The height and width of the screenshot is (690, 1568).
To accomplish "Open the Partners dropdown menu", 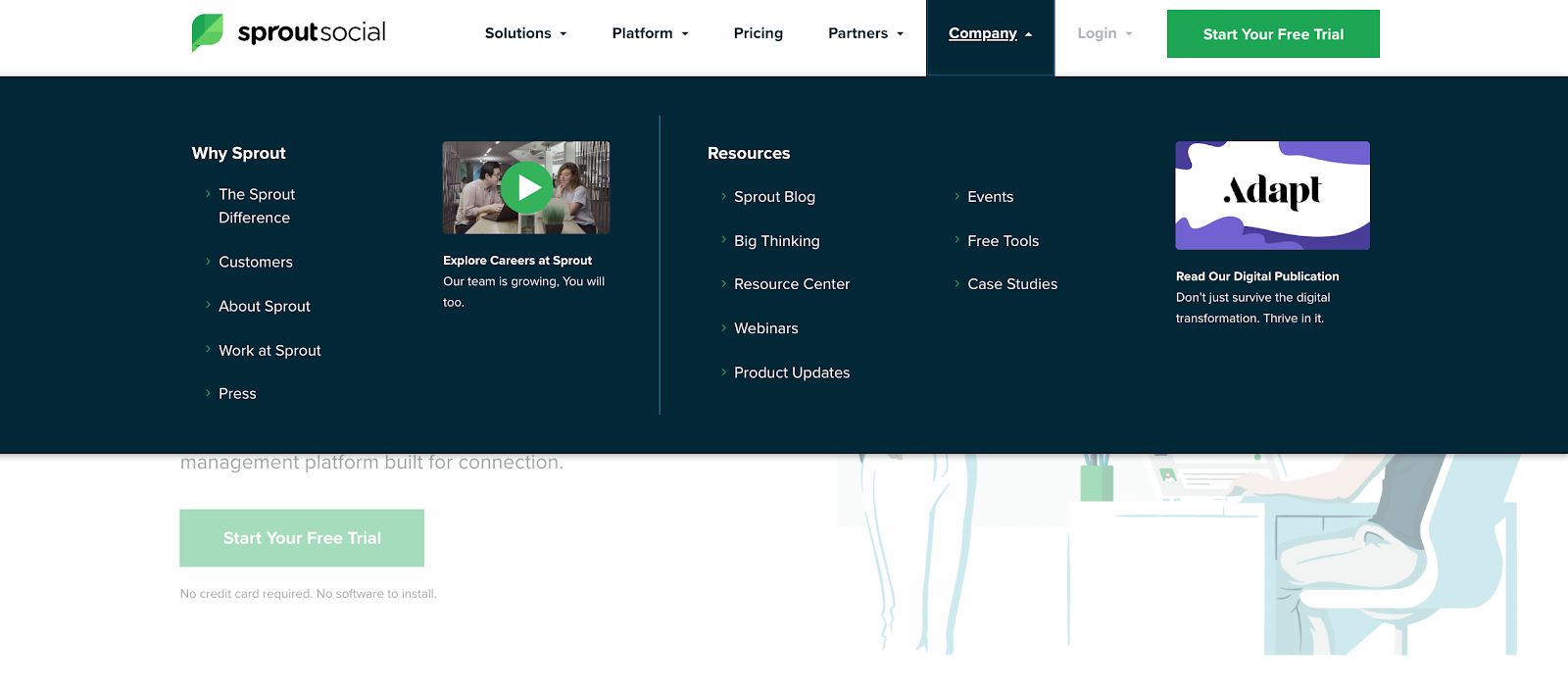I will (x=865, y=33).
